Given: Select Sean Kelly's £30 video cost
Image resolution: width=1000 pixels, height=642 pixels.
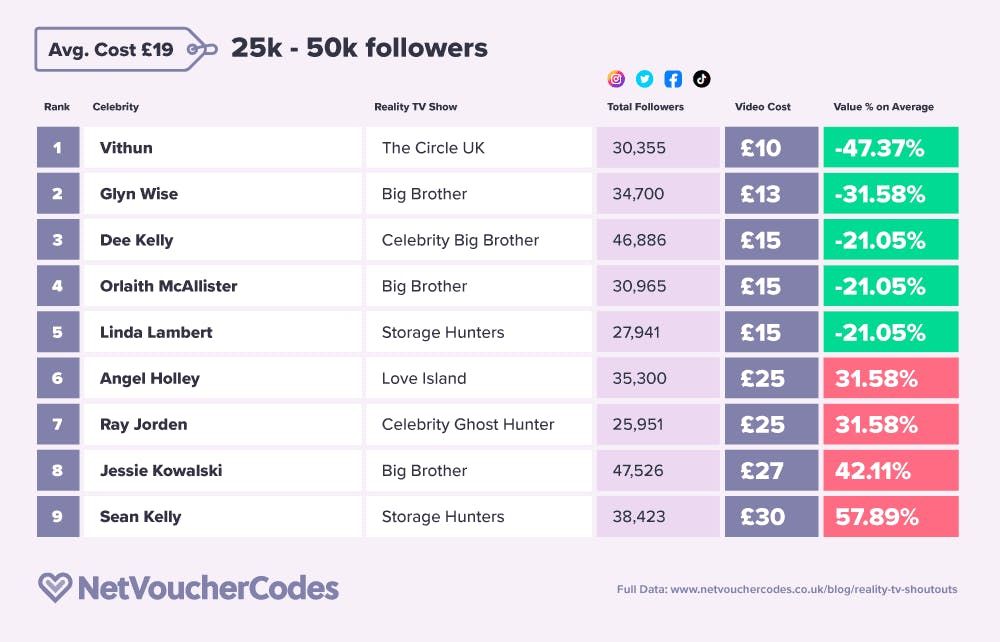Looking at the screenshot, I should click(x=772, y=516).
